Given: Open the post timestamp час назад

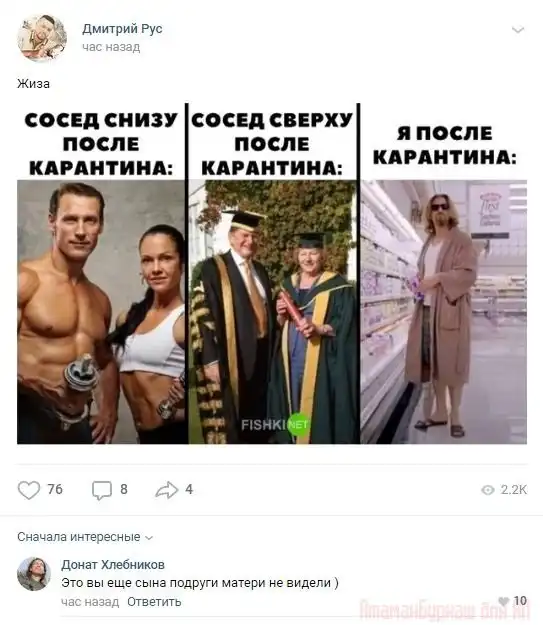Looking at the screenshot, I should [x=111, y=47].
